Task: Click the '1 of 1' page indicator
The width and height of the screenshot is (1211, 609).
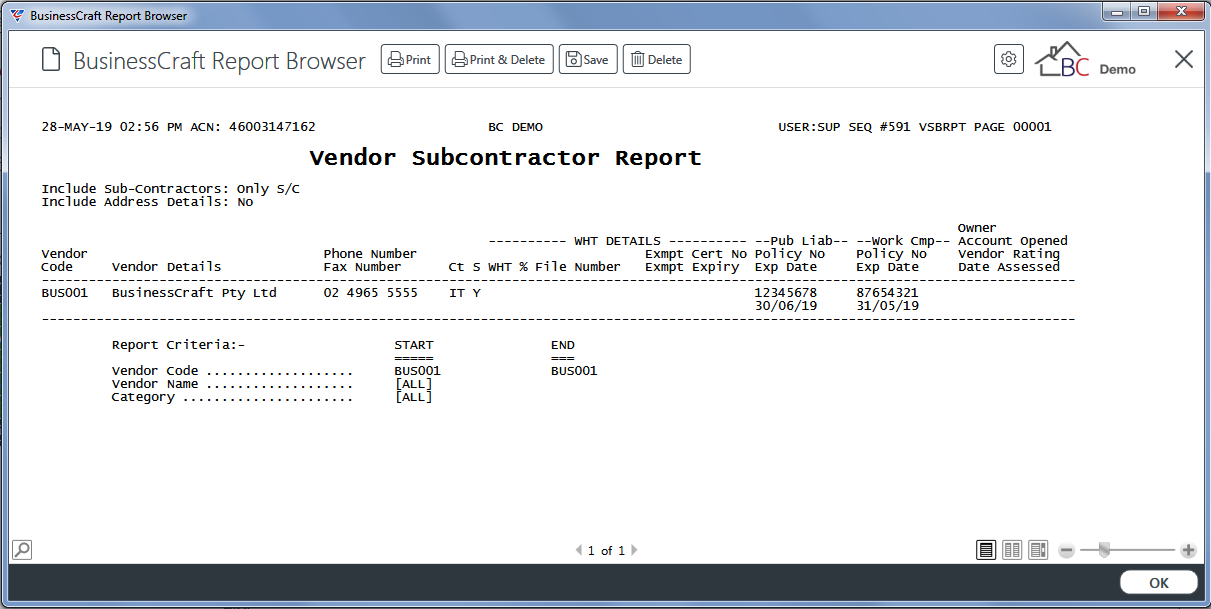Action: click(x=606, y=550)
